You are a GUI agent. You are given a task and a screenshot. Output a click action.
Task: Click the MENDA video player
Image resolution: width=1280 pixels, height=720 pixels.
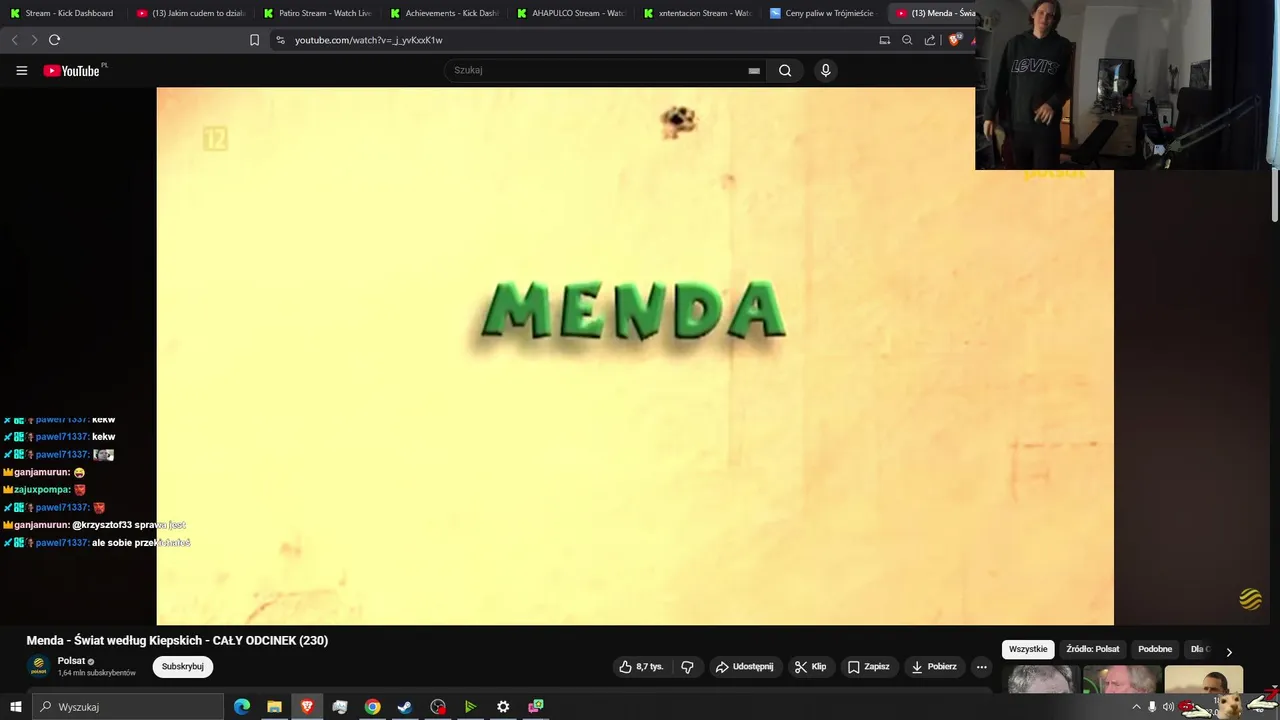tap(635, 355)
